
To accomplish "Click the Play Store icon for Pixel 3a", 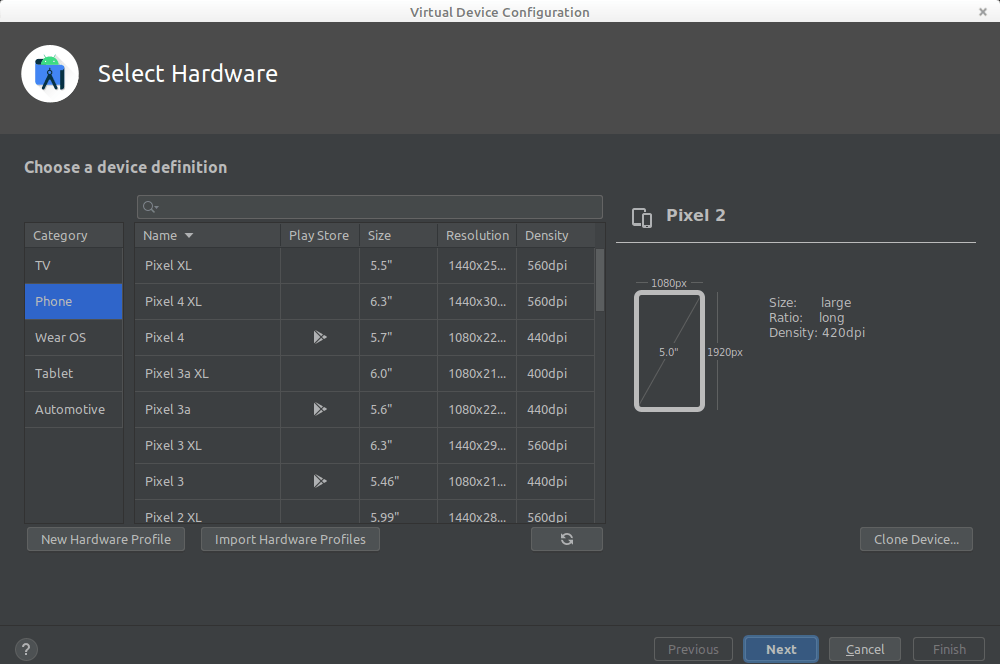I will tap(320, 409).
